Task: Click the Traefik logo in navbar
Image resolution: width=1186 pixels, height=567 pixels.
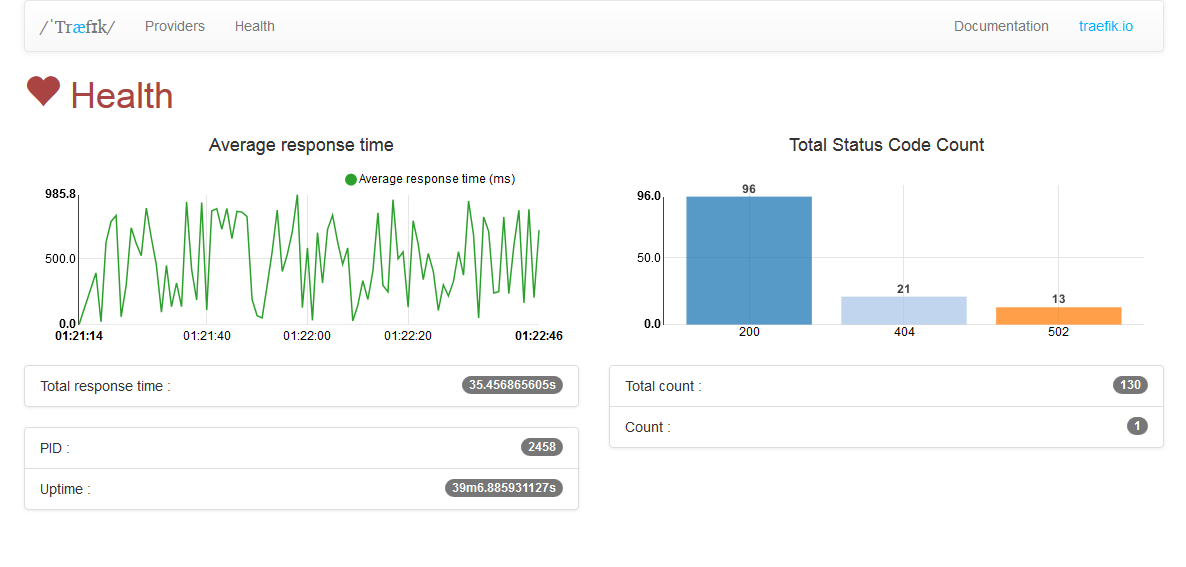Action: 77,27
